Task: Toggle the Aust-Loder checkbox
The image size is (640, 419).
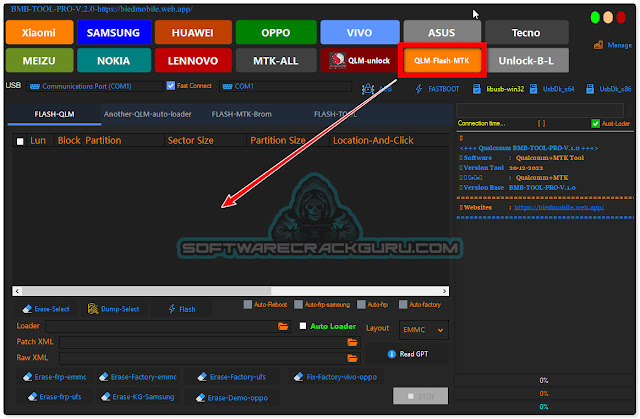Action: tap(595, 123)
